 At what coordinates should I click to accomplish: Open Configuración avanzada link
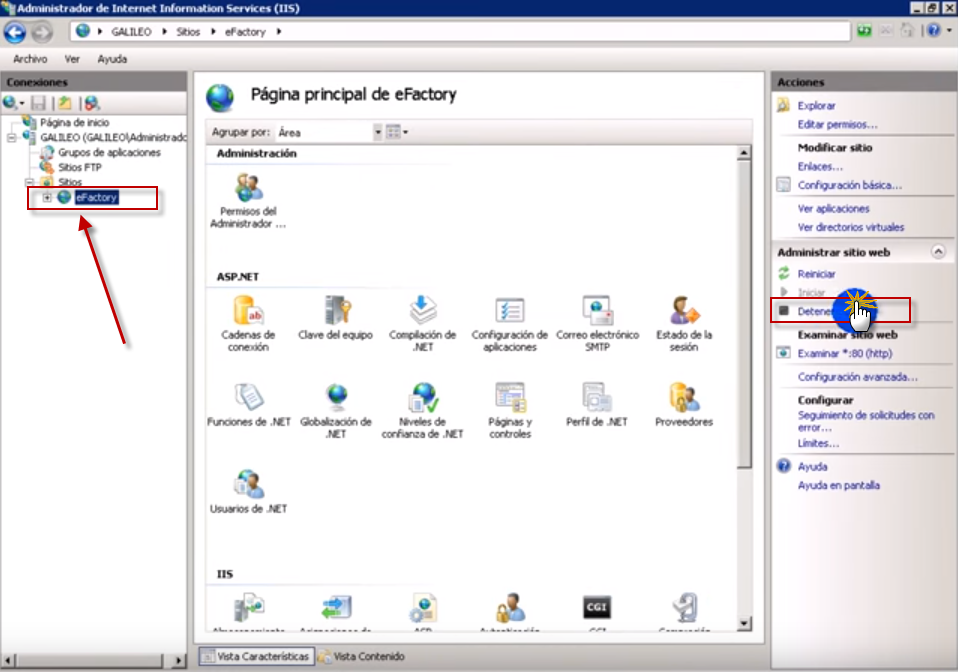(858, 377)
